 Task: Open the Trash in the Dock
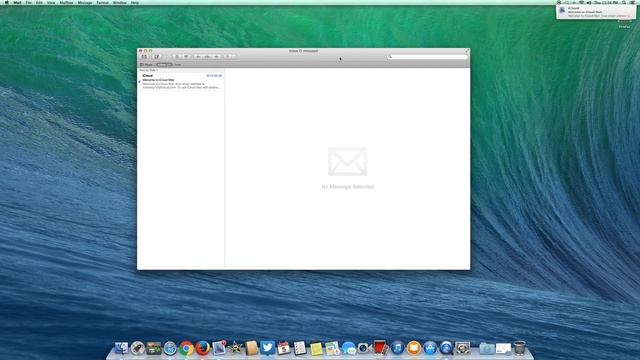[519, 348]
